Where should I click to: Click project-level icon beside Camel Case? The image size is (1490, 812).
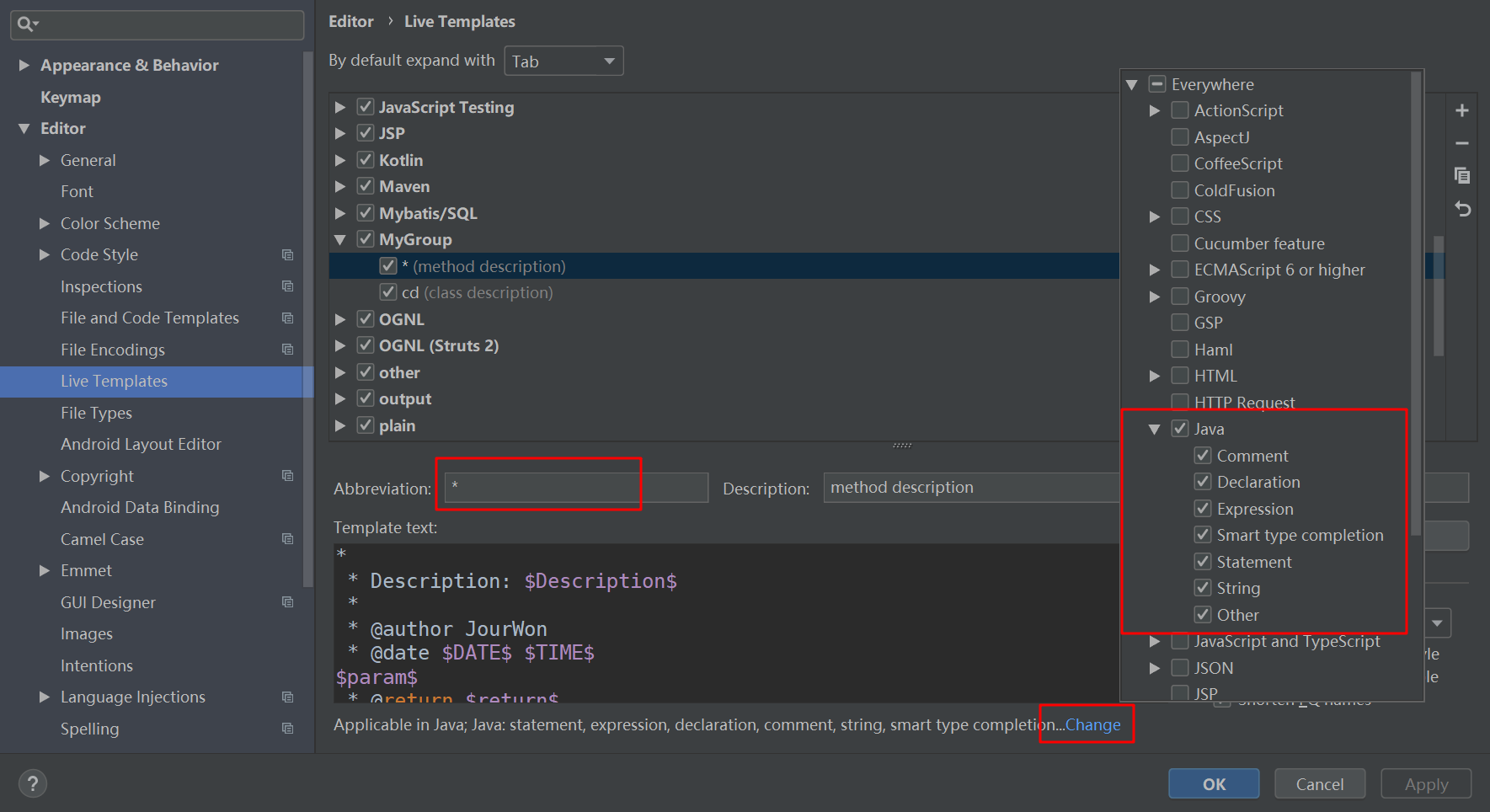click(288, 539)
